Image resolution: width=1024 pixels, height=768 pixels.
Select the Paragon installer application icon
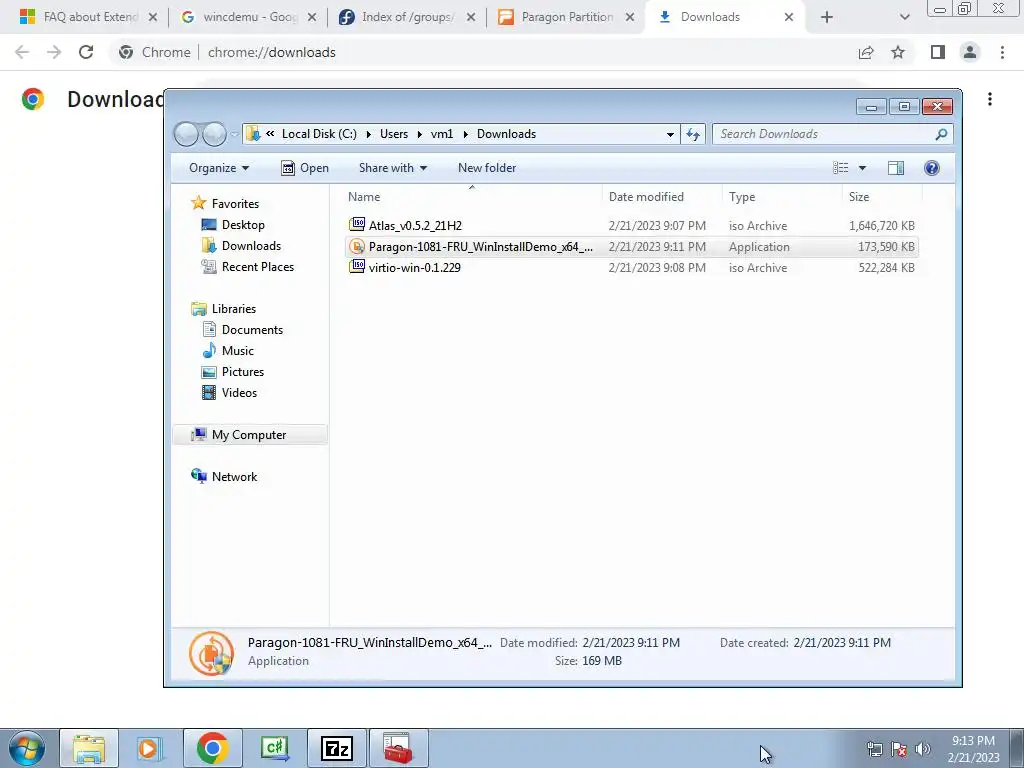tap(357, 246)
